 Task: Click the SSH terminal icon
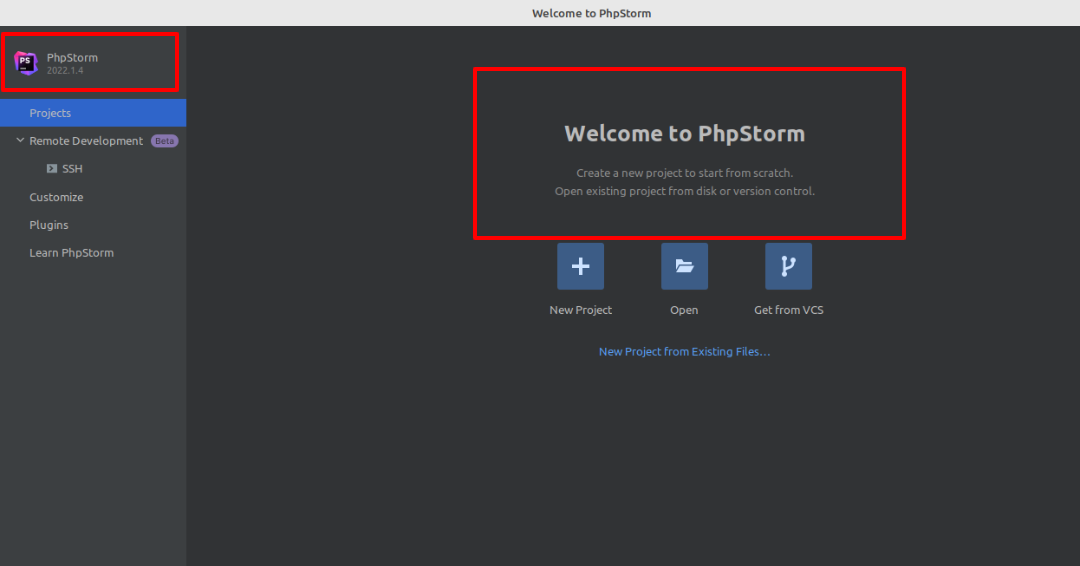pyautogui.click(x=52, y=169)
